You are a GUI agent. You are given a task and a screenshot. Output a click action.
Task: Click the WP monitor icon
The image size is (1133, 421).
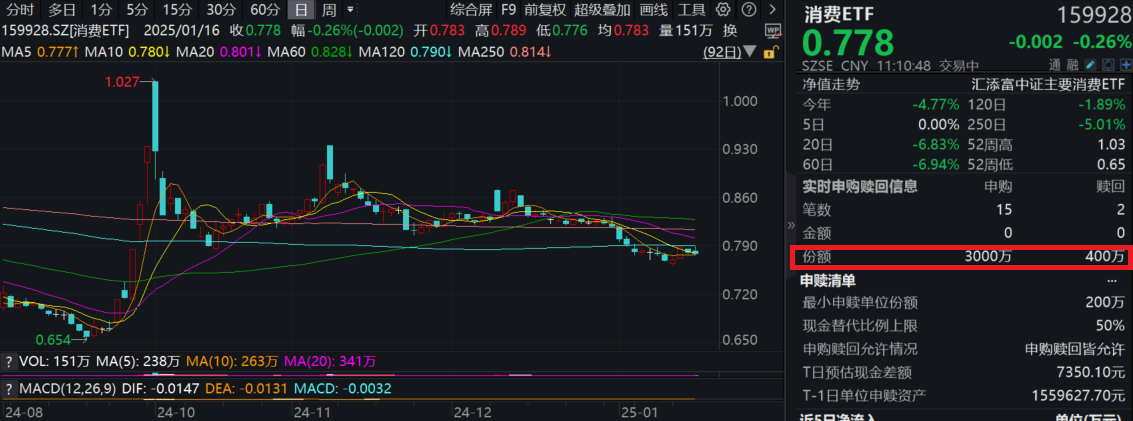(772, 31)
